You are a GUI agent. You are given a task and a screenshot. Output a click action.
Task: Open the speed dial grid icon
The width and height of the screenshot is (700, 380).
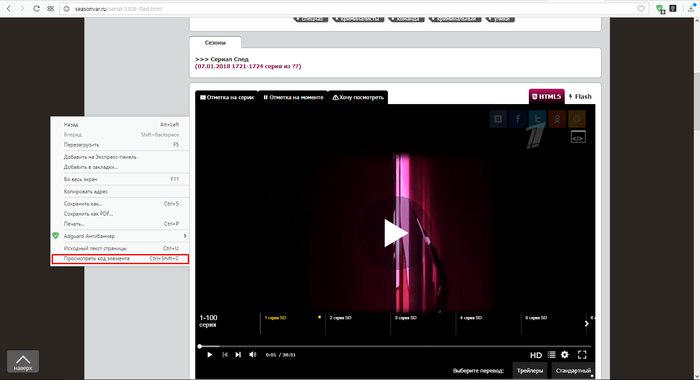tap(50, 8)
